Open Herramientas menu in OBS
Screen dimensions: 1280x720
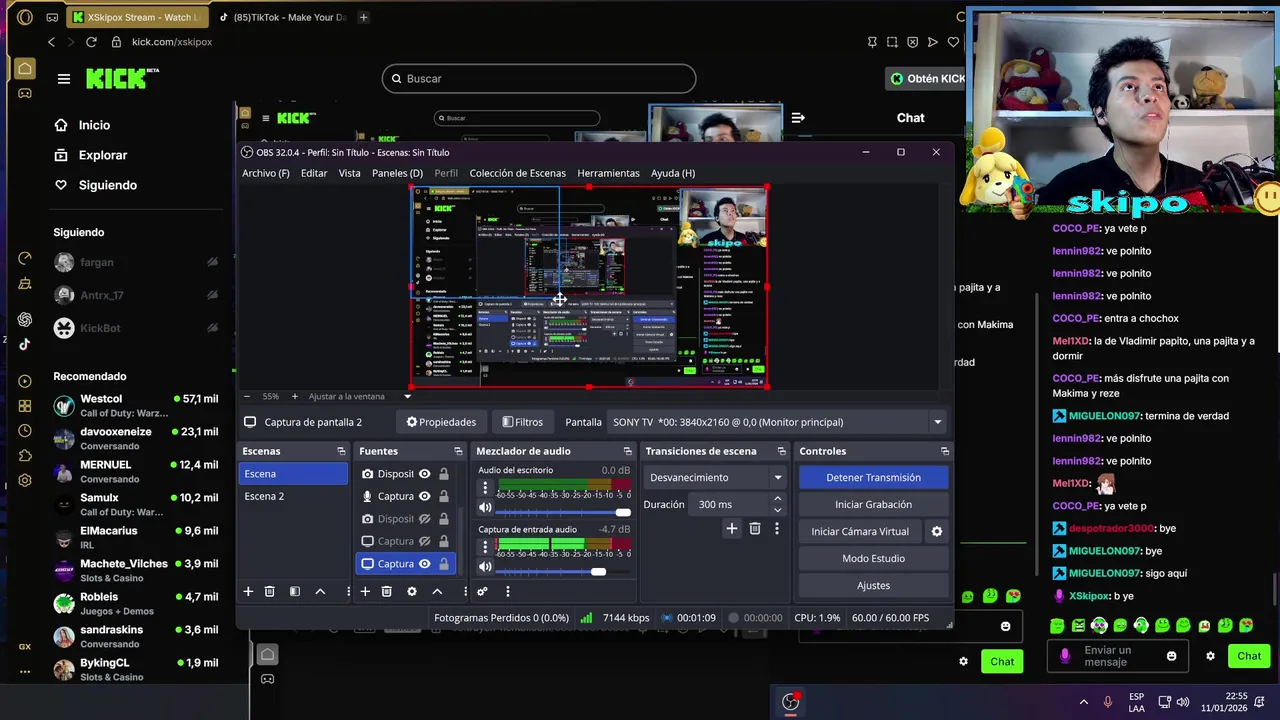[608, 173]
